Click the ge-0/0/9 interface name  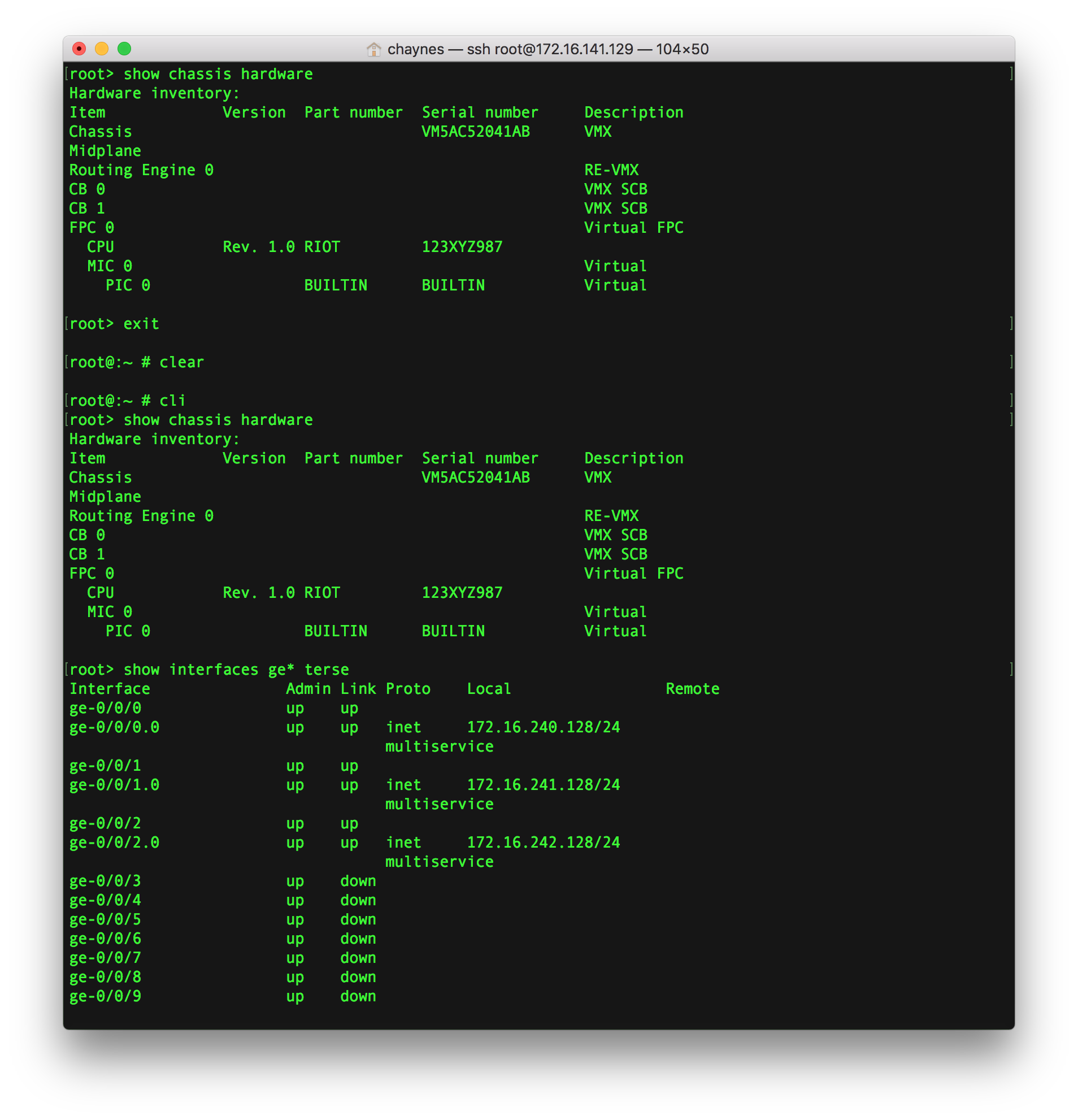(x=105, y=997)
